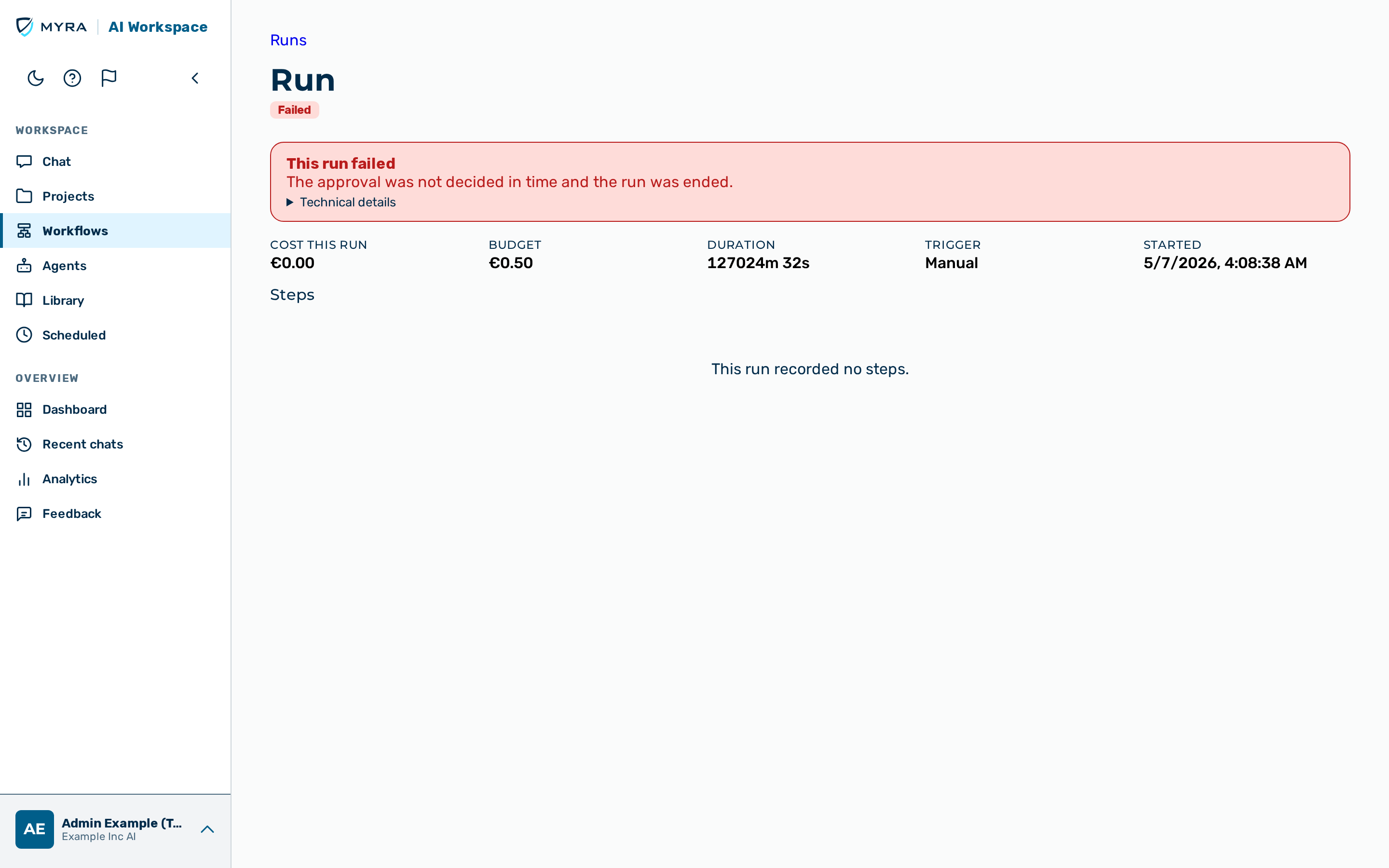Click the Recent chats history icon
This screenshot has width=1389, height=868.
[24, 444]
